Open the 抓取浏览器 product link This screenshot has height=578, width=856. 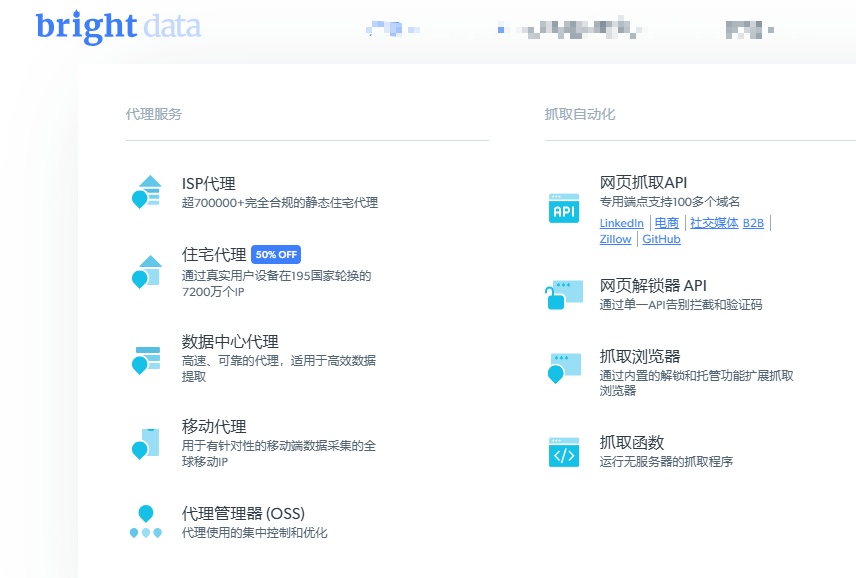coord(640,356)
